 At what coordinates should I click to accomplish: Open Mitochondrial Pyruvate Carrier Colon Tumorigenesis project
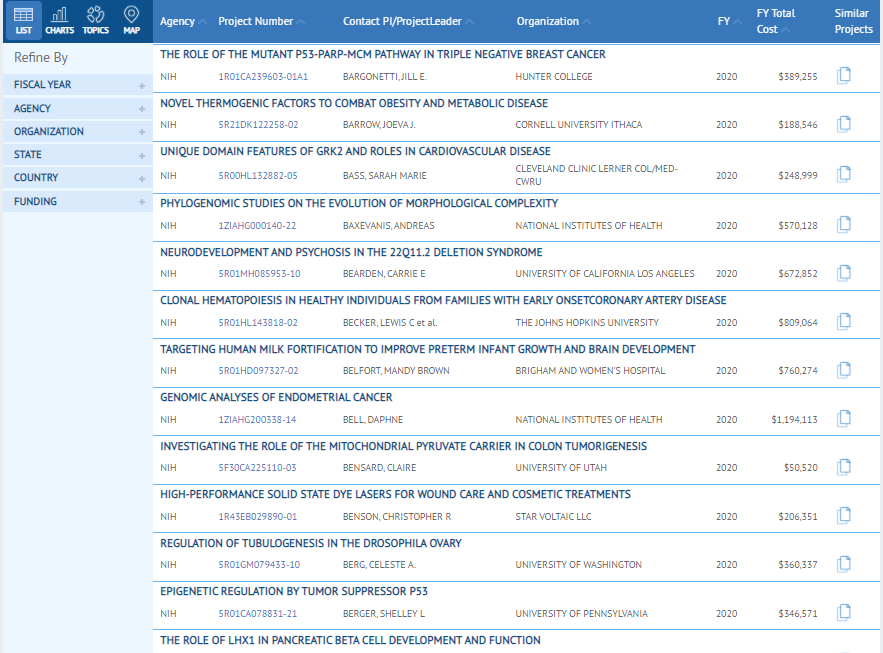coord(403,446)
